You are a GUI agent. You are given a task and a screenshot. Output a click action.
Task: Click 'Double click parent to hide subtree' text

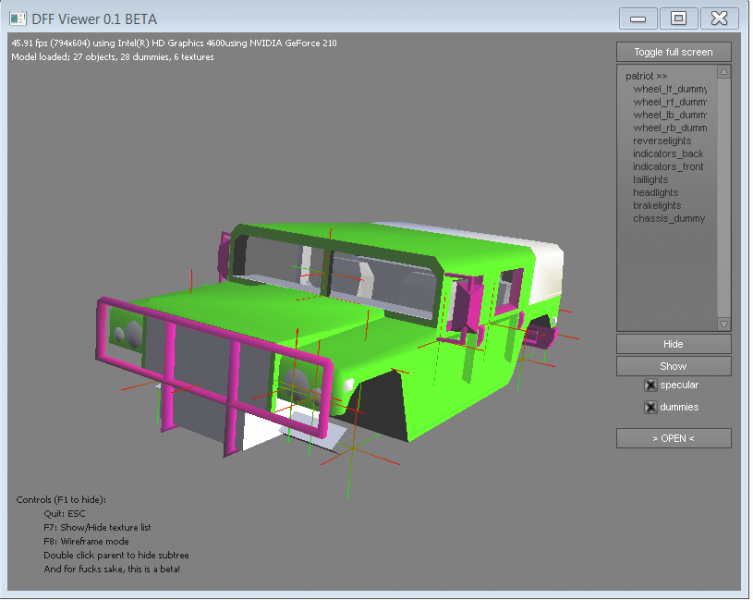tap(116, 555)
